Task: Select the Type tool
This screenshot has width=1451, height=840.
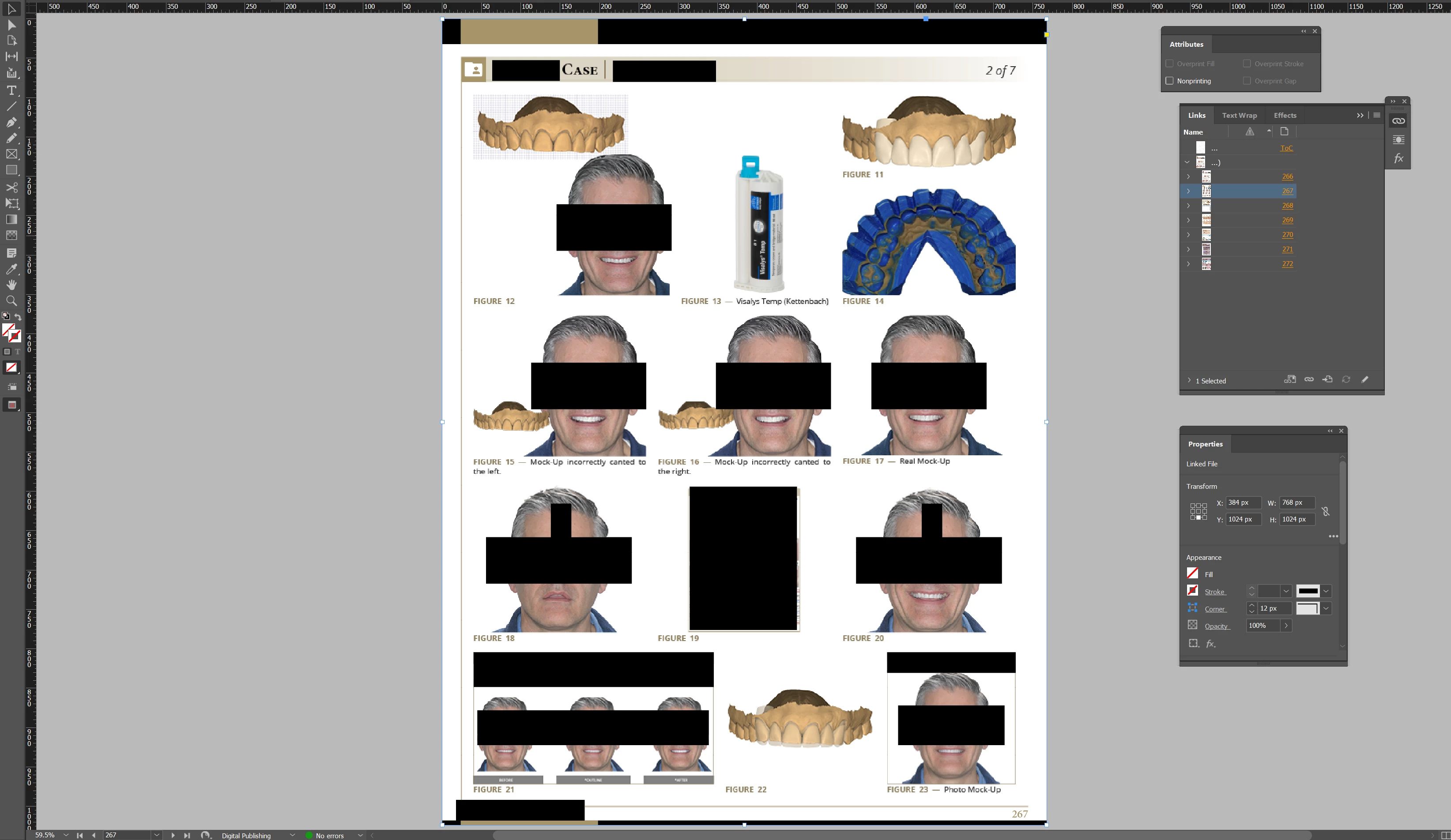Action: [x=11, y=90]
